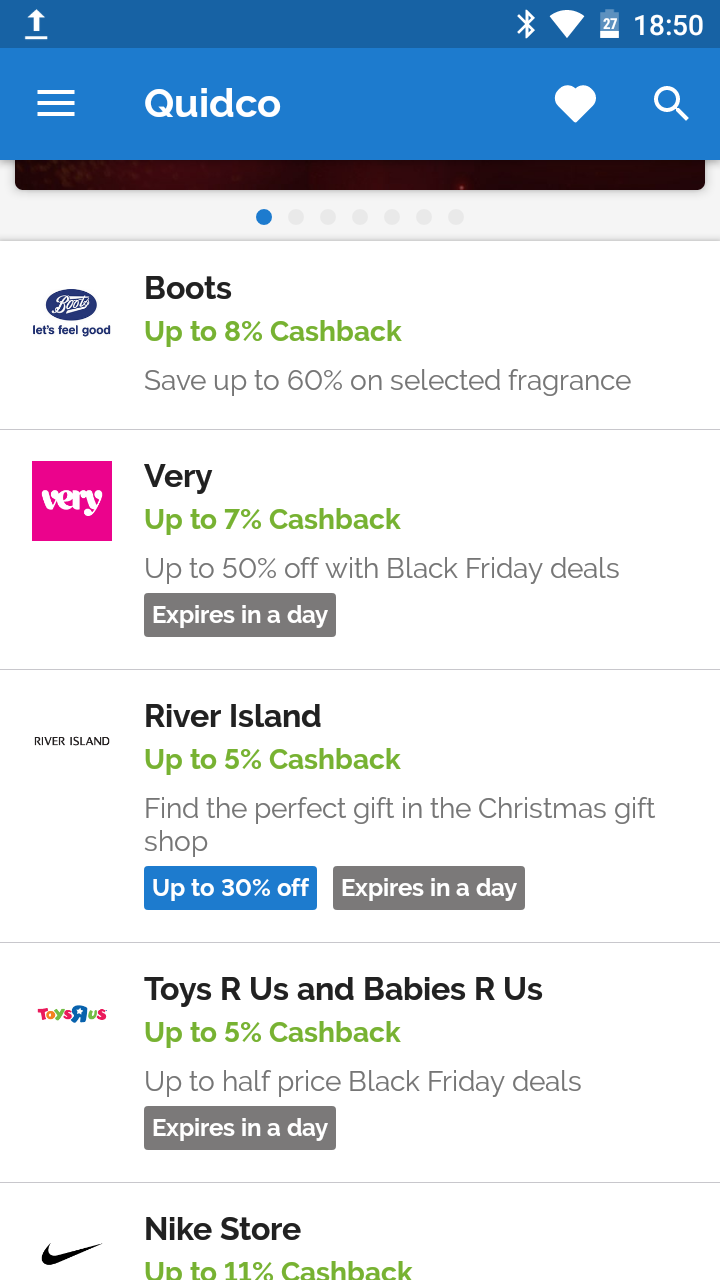Select the last carousel page dot

tap(456, 217)
